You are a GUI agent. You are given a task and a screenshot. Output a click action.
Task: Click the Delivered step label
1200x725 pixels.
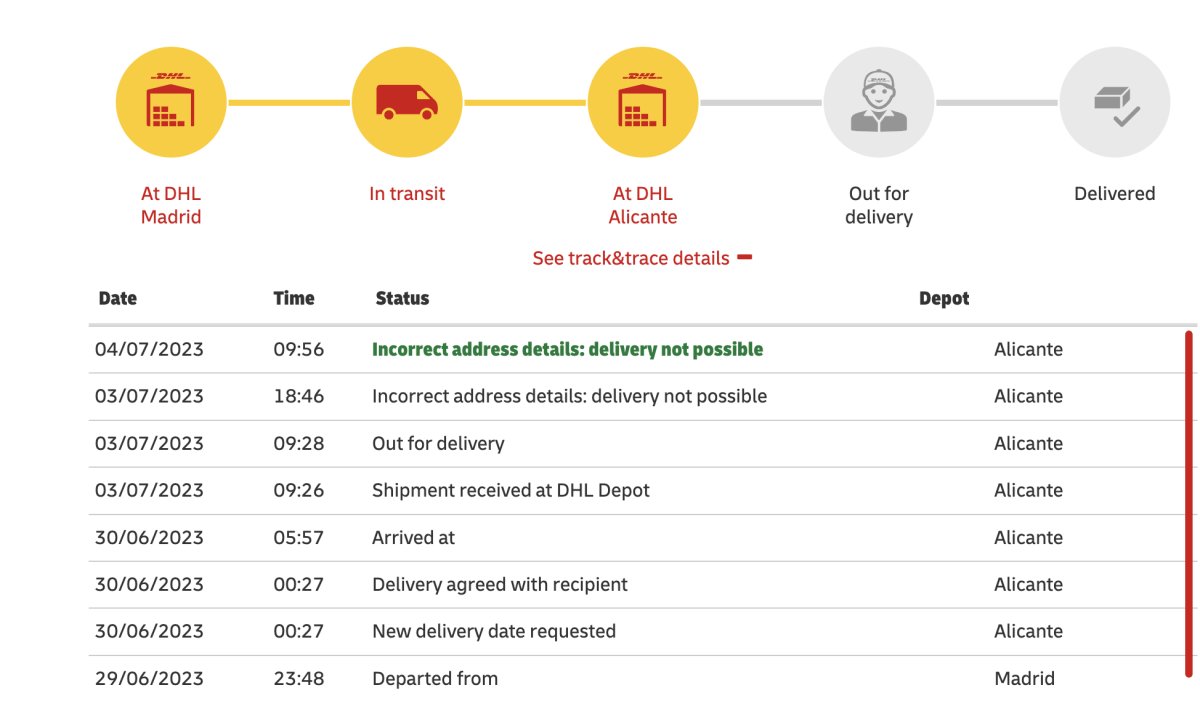pos(1114,194)
